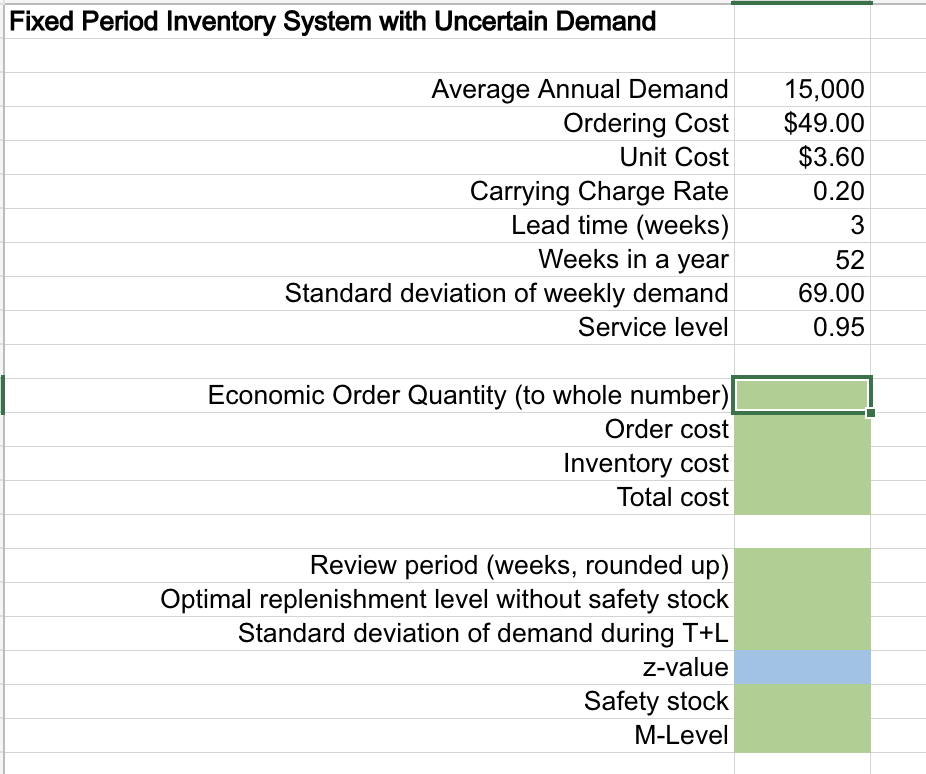Click the Ordering Cost value of $49.00
Viewport: 926px width, 774px height.
(x=801, y=123)
